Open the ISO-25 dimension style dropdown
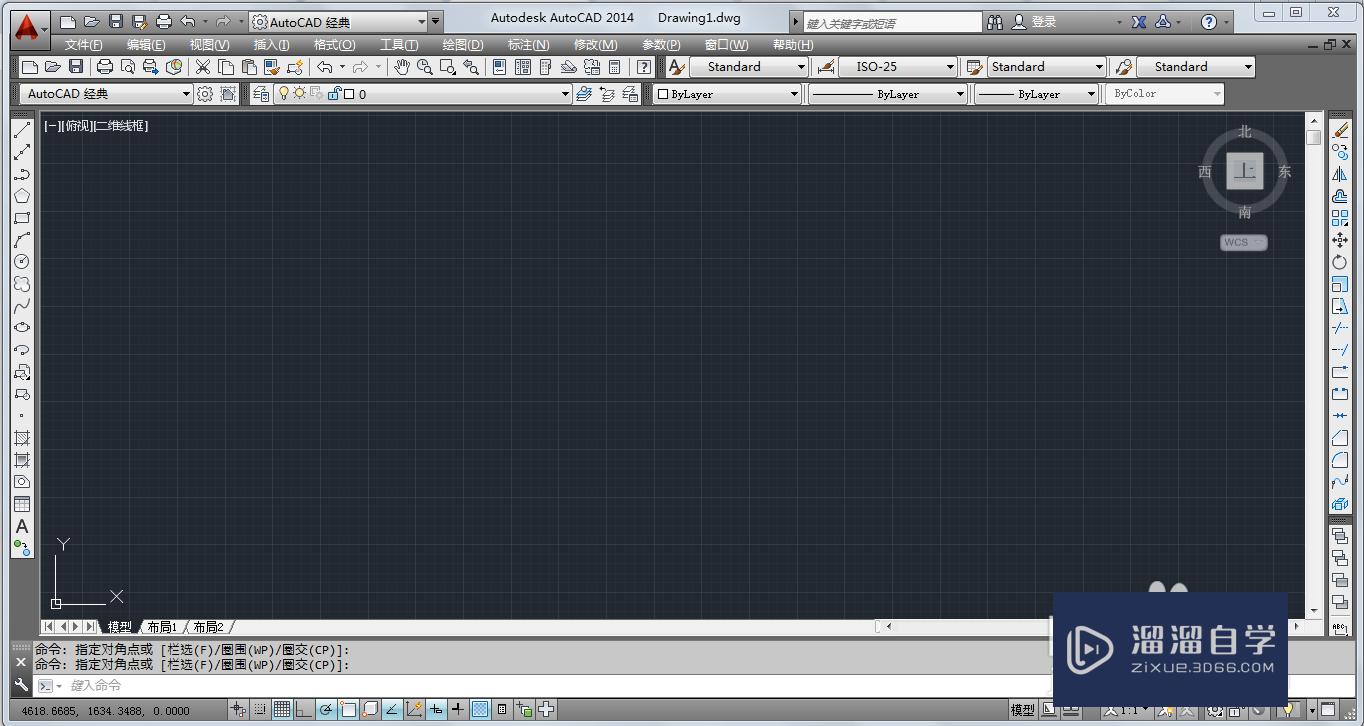Image resolution: width=1364 pixels, height=726 pixels. click(x=950, y=67)
